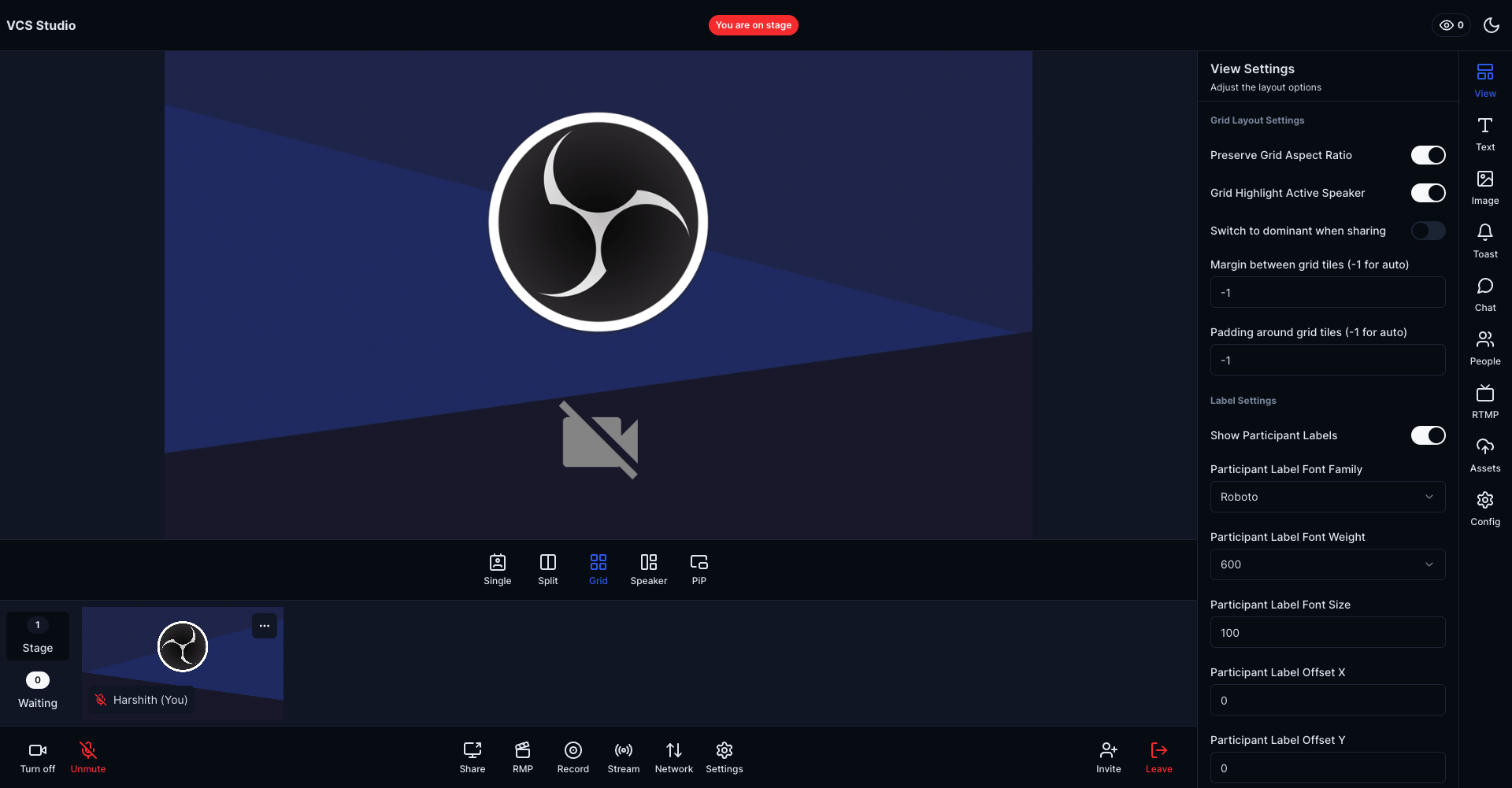Open the Toast notifications panel

1484,241
